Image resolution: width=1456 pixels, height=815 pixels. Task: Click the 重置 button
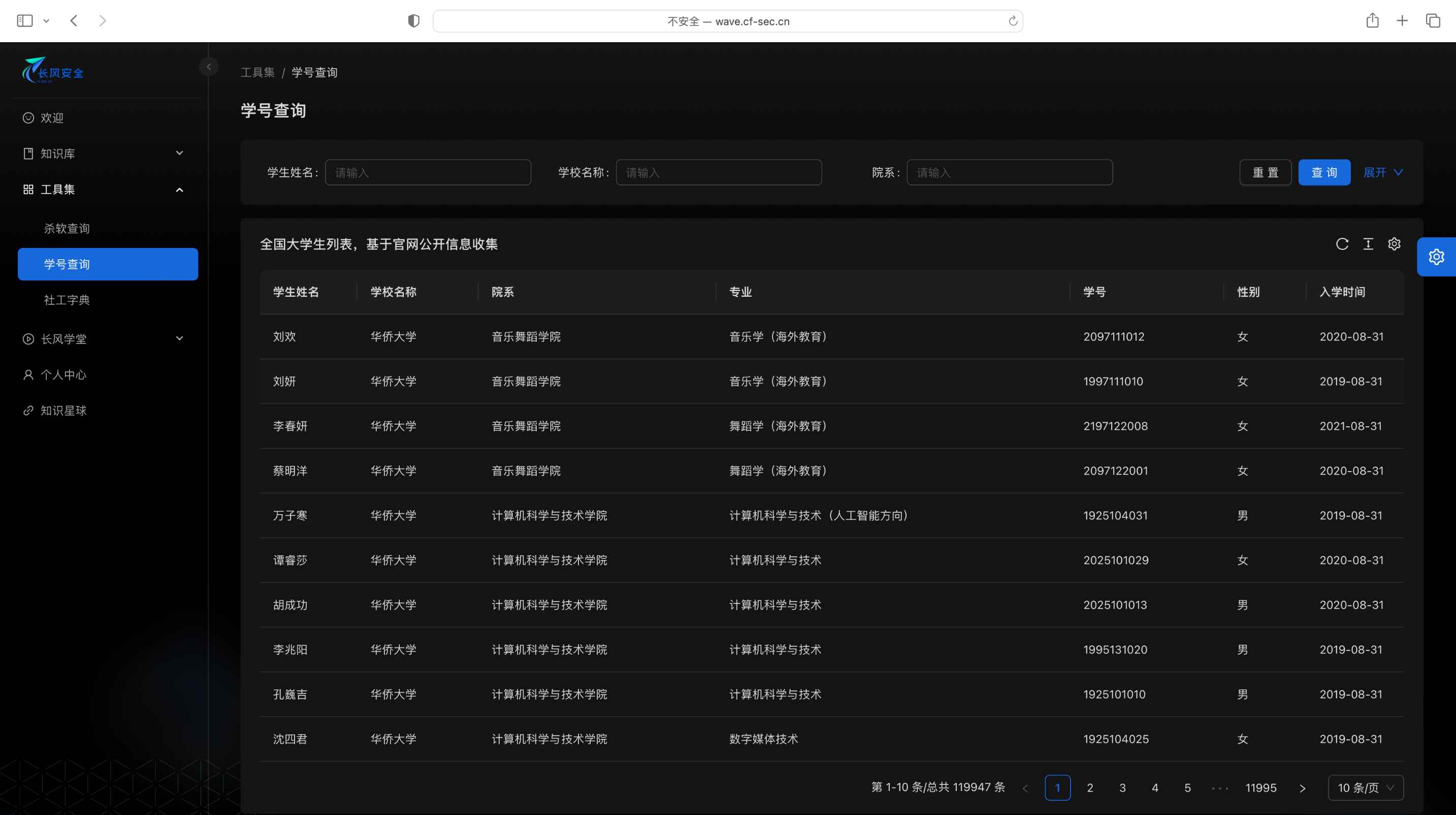point(1265,173)
